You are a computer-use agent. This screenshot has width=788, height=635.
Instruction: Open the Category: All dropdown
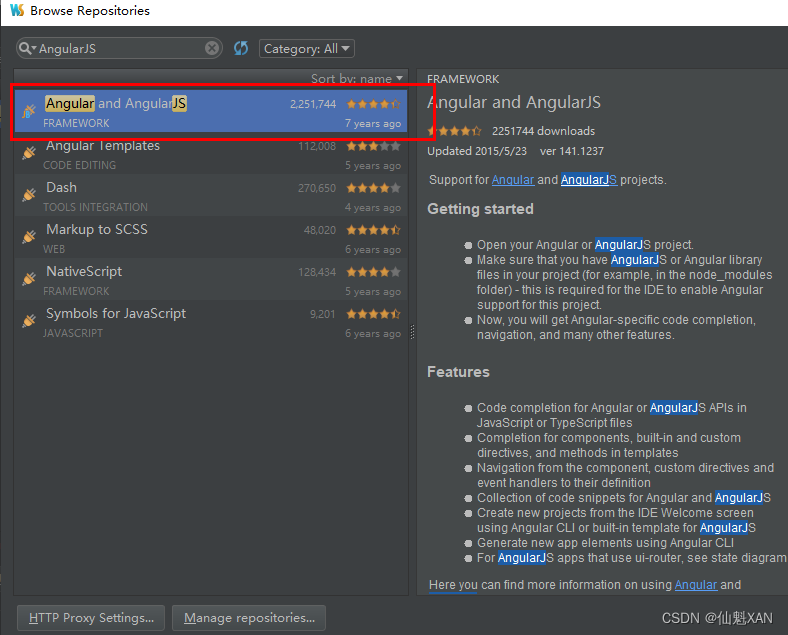[307, 49]
